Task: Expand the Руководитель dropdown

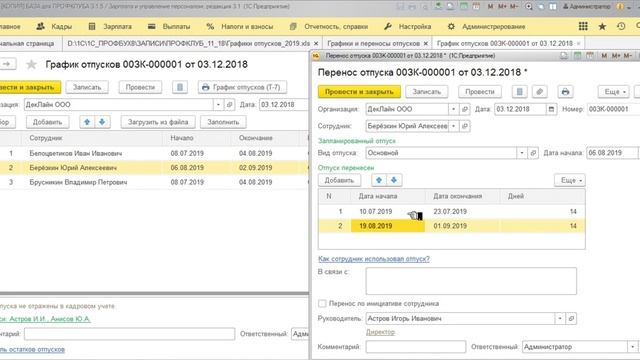Action: pyautogui.click(x=560, y=318)
